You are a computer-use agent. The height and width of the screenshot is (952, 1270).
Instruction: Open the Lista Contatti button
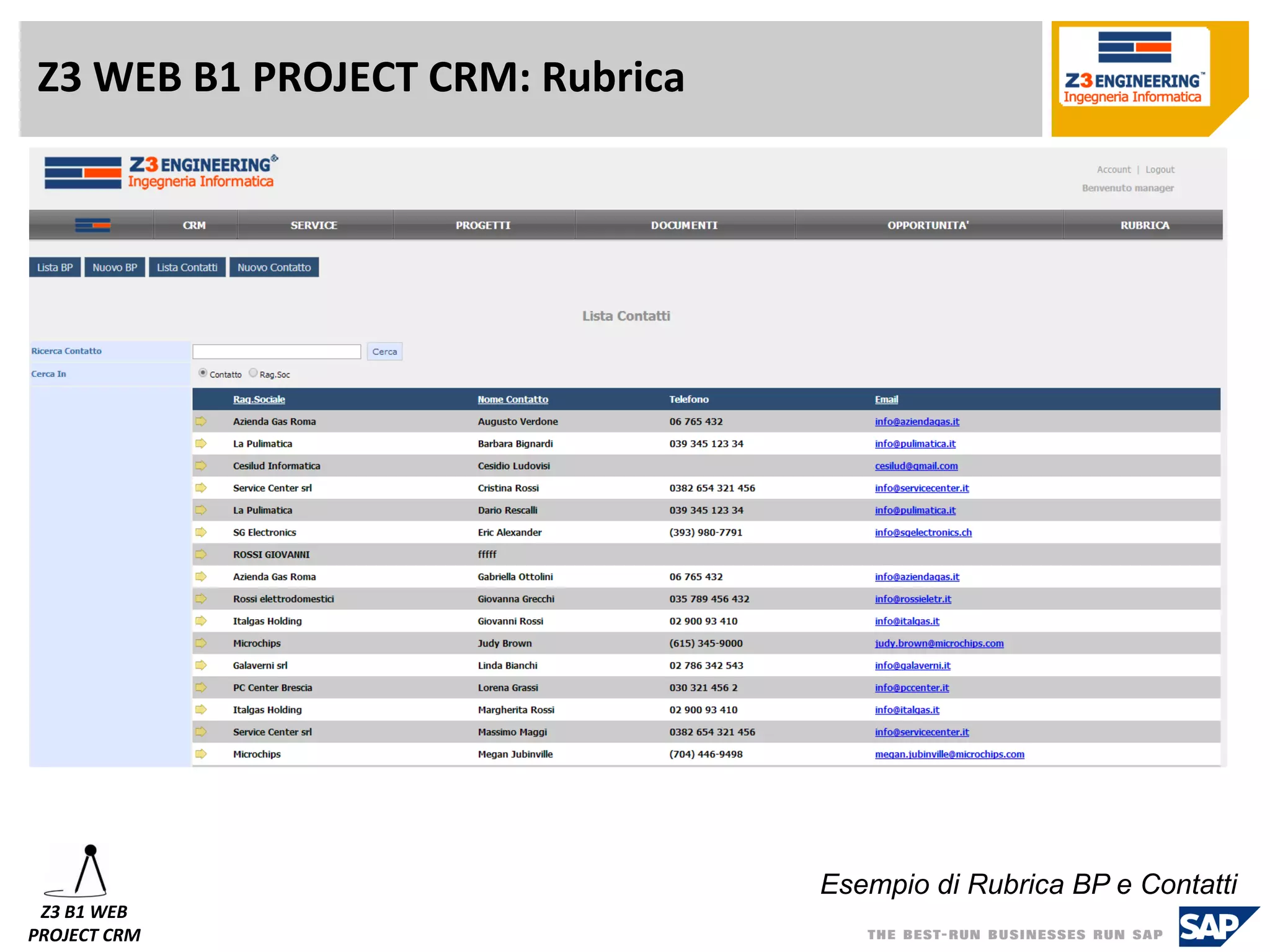click(x=187, y=268)
